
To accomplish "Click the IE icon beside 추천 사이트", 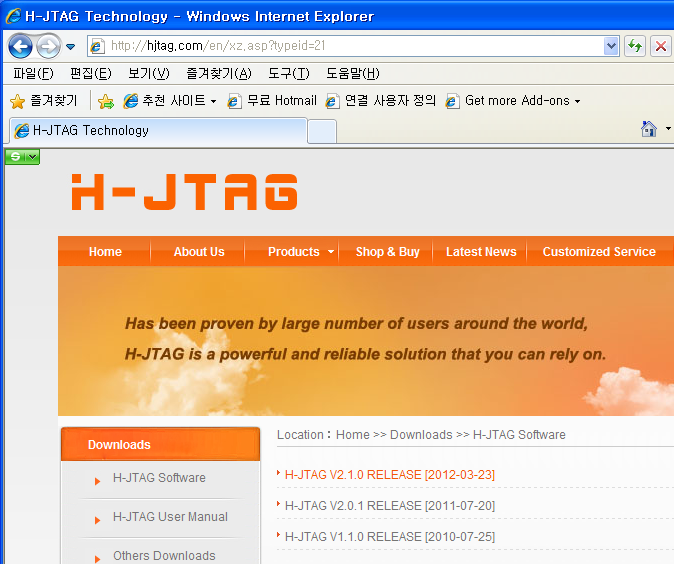I will pyautogui.click(x=131, y=101).
